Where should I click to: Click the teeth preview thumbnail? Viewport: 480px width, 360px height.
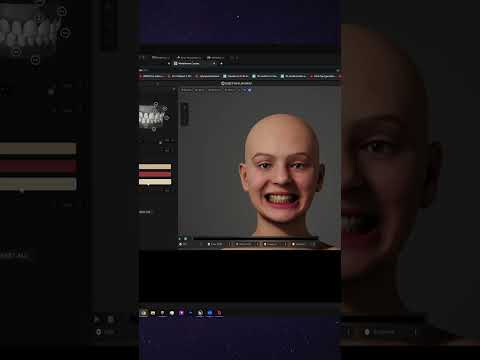(x=151, y=117)
